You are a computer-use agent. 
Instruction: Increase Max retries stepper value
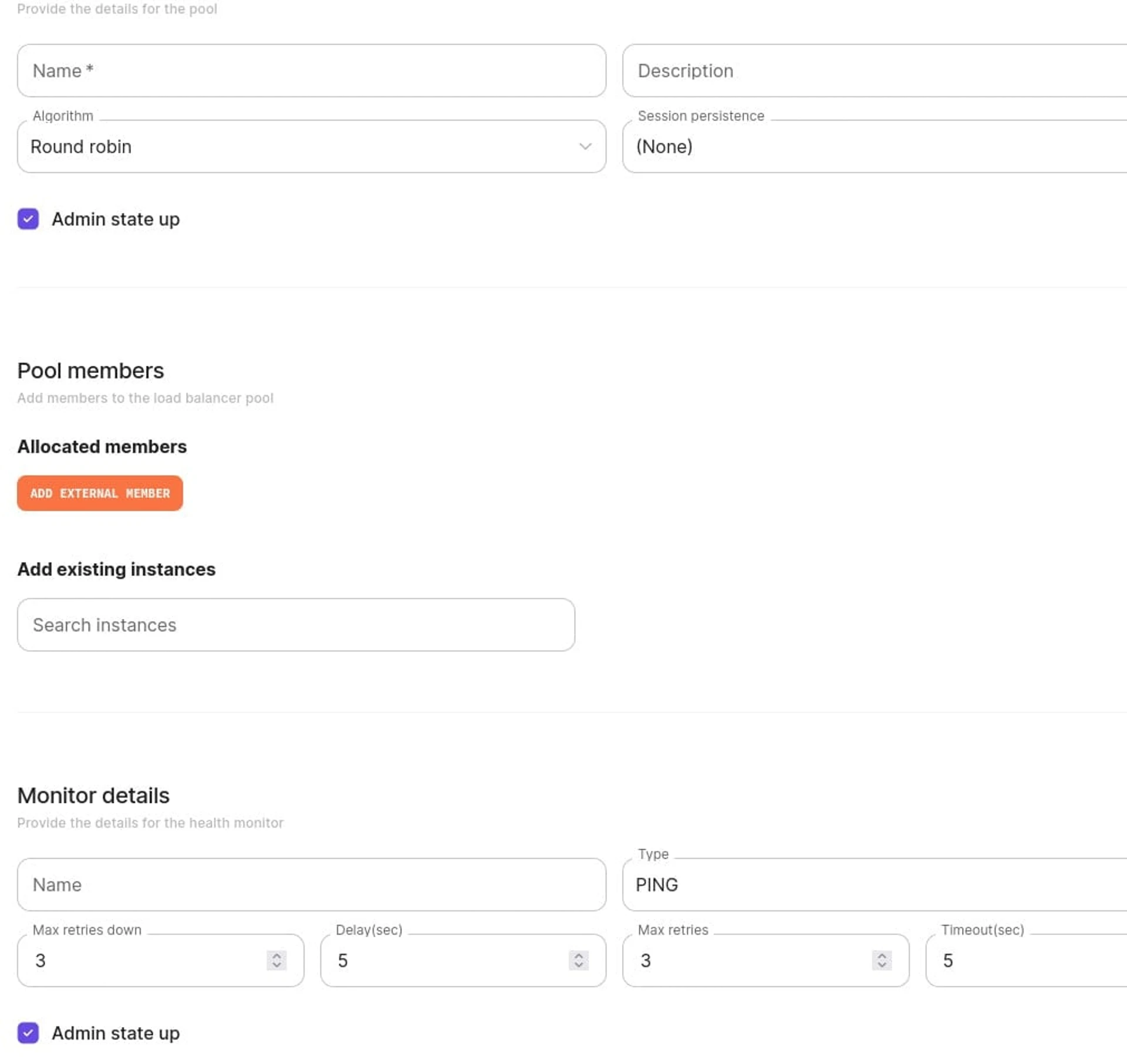pos(882,955)
